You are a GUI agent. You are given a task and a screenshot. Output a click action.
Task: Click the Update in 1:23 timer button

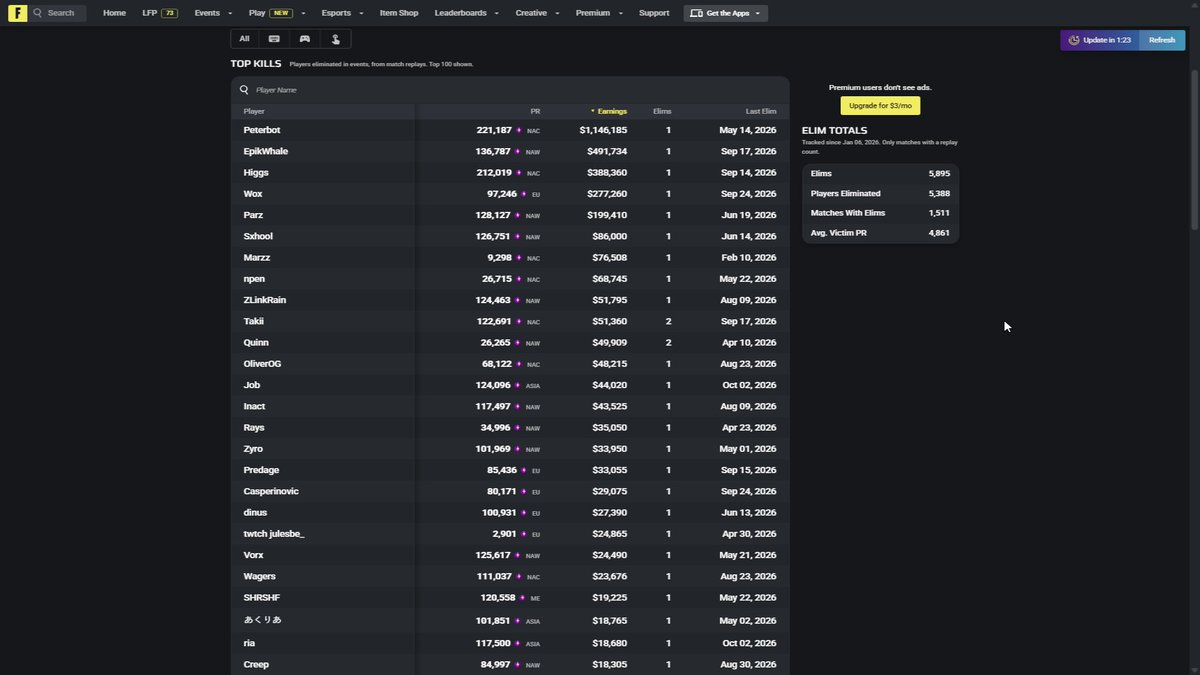point(1100,40)
